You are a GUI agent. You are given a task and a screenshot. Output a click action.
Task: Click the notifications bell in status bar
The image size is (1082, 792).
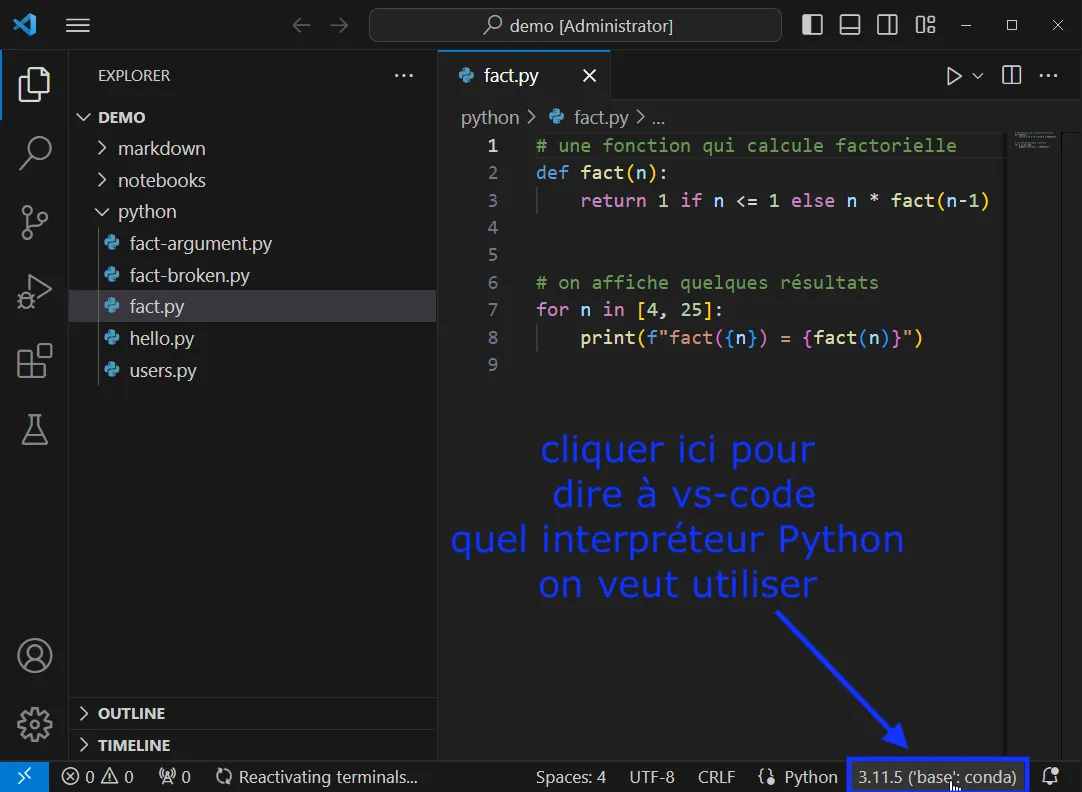[x=1049, y=776]
